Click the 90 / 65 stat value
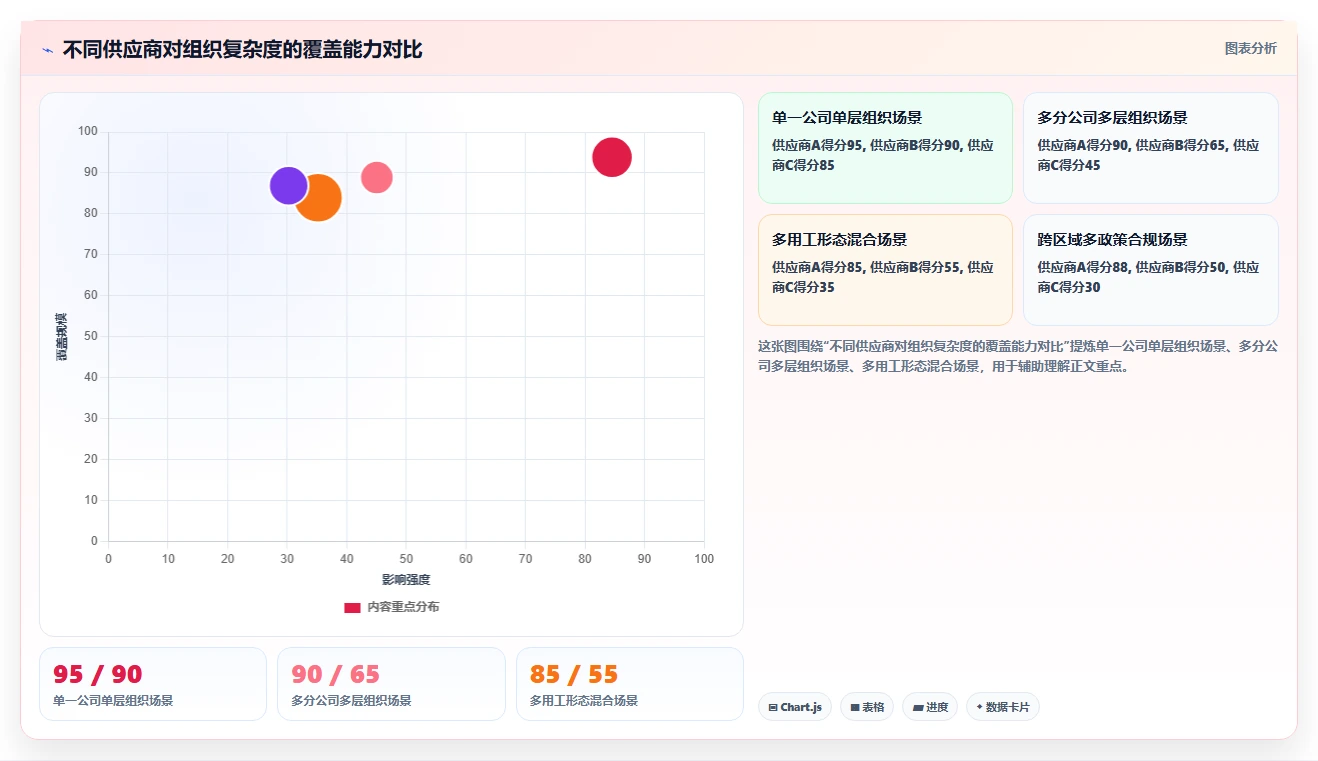 pos(336,674)
